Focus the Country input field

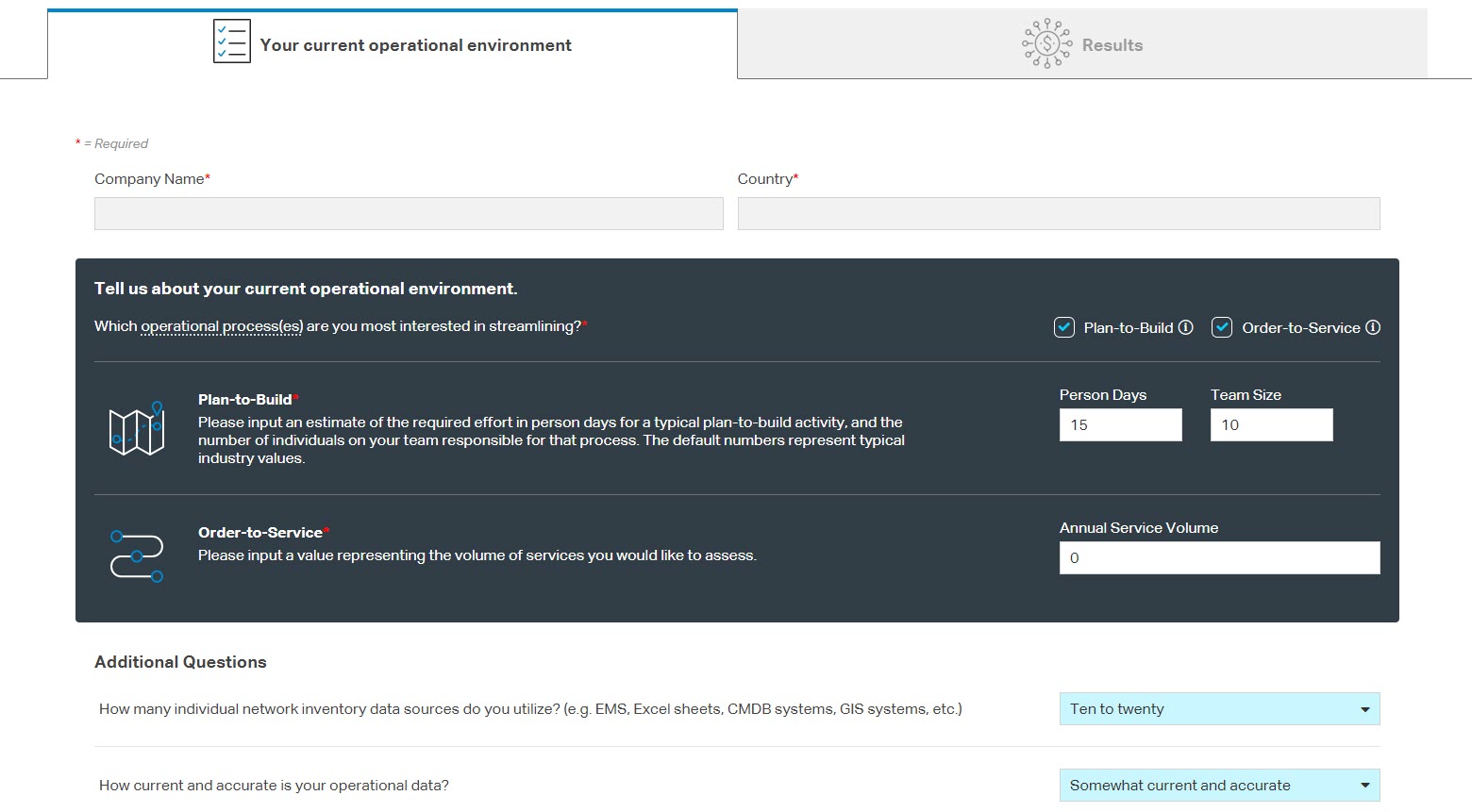pos(1058,214)
